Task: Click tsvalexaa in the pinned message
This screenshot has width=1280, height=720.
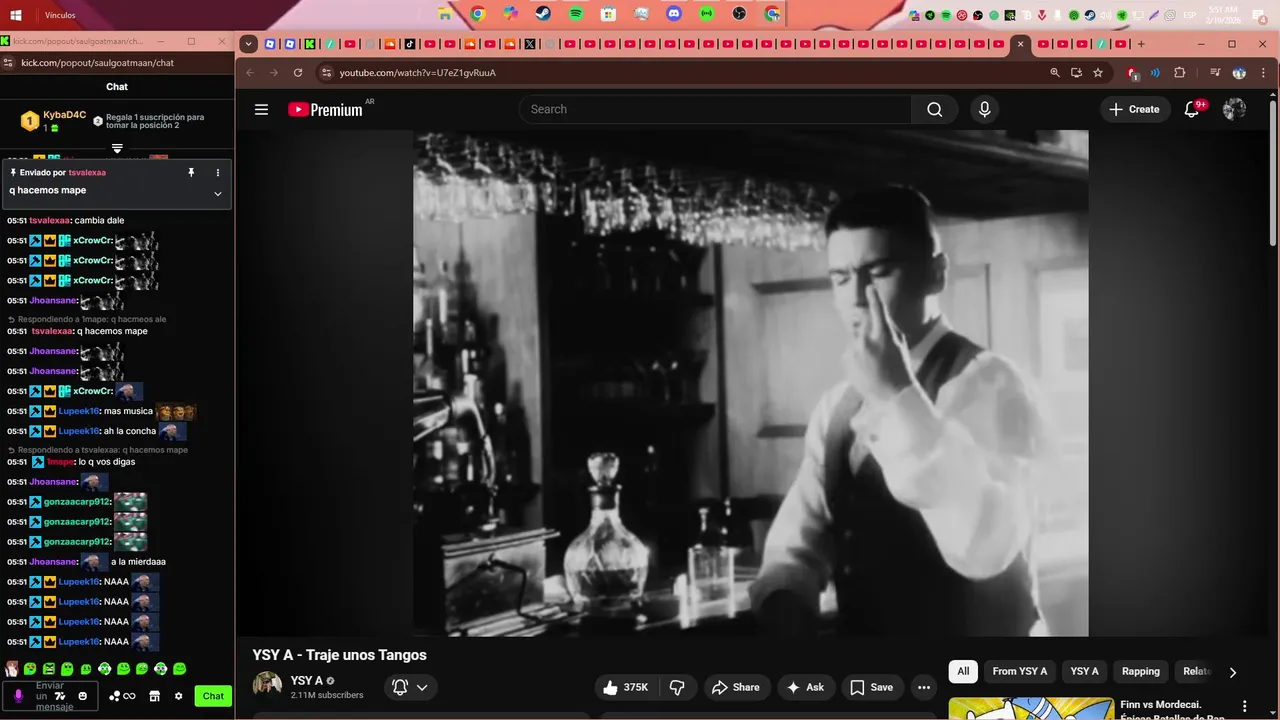Action: point(87,172)
